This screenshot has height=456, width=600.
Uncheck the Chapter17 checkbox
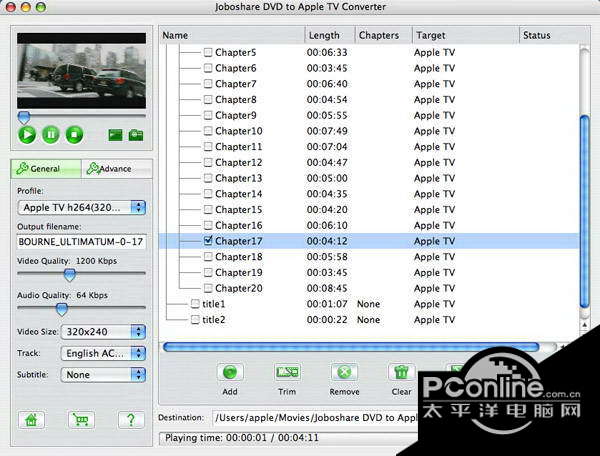pos(208,241)
